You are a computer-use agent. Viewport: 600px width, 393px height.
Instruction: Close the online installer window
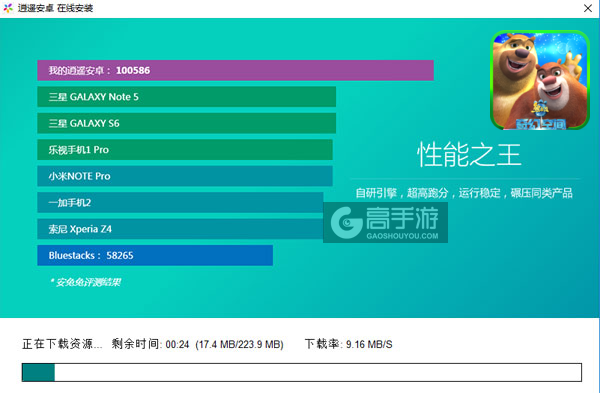(x=588, y=8)
